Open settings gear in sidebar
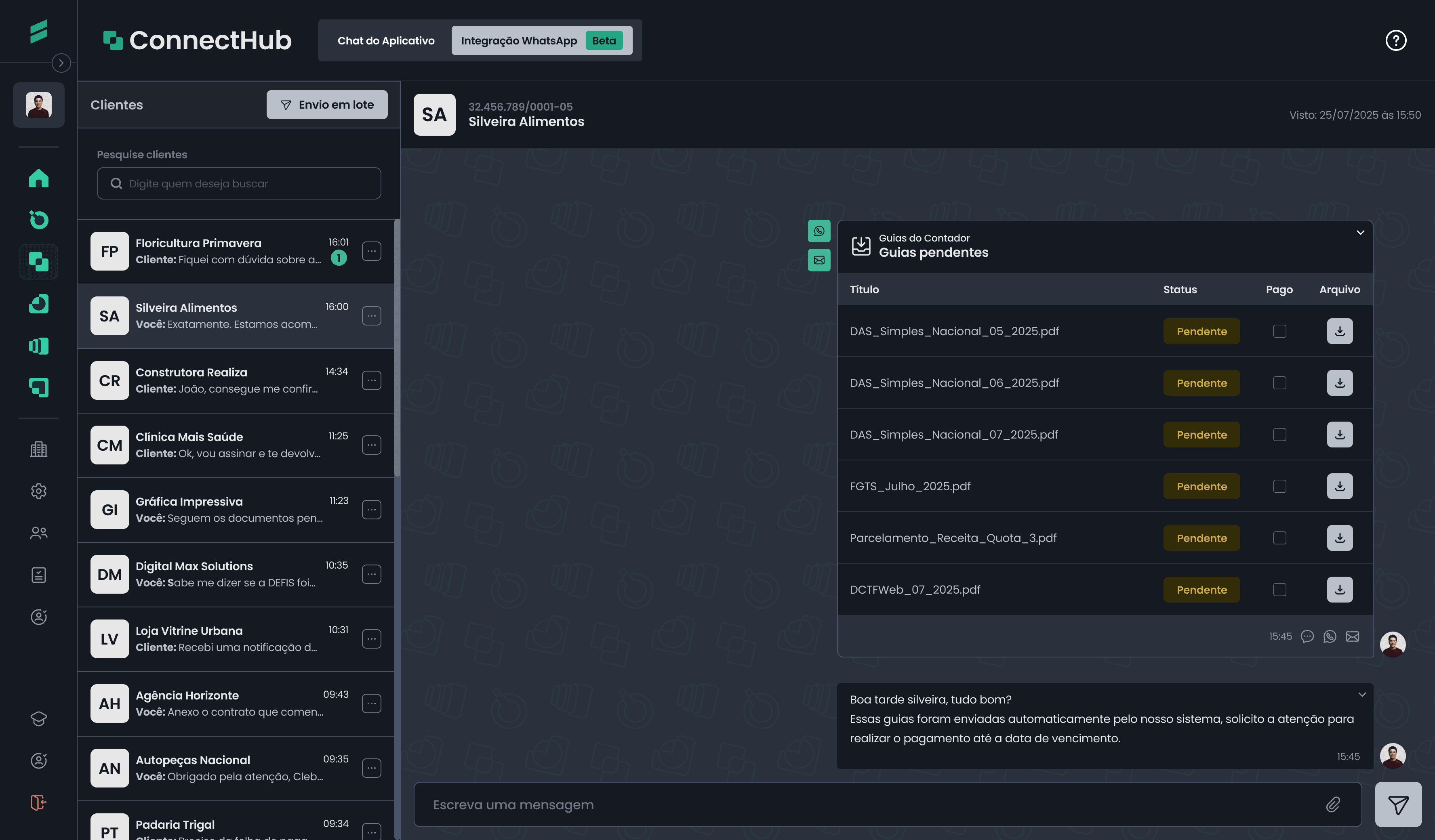 [39, 491]
